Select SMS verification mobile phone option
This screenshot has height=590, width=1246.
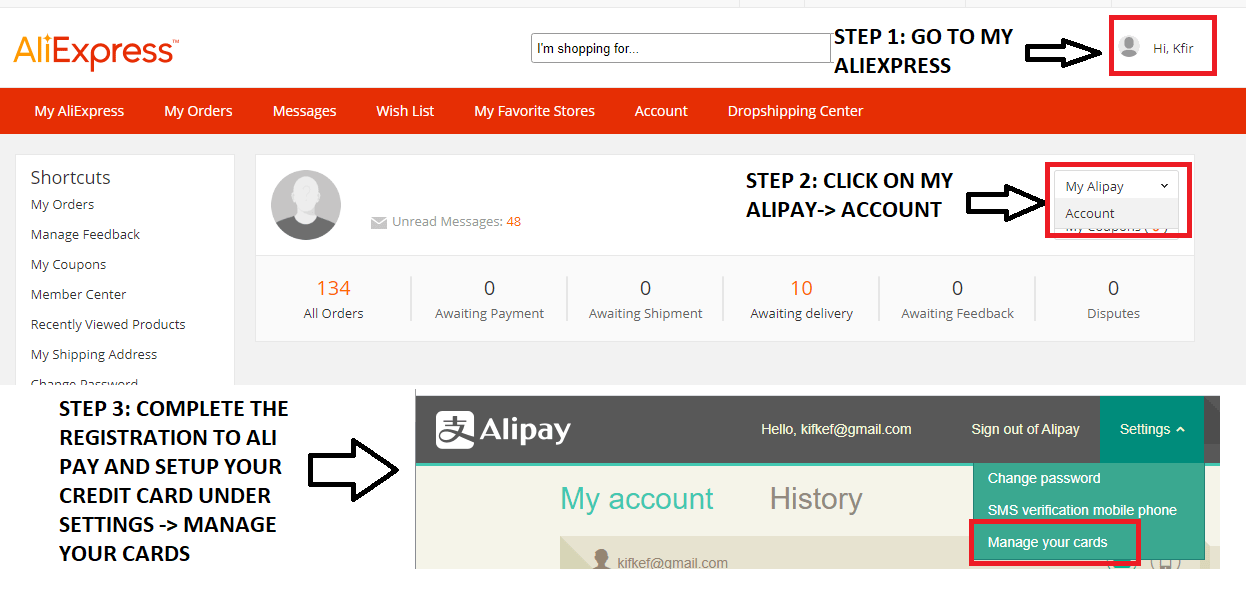(x=1082, y=510)
